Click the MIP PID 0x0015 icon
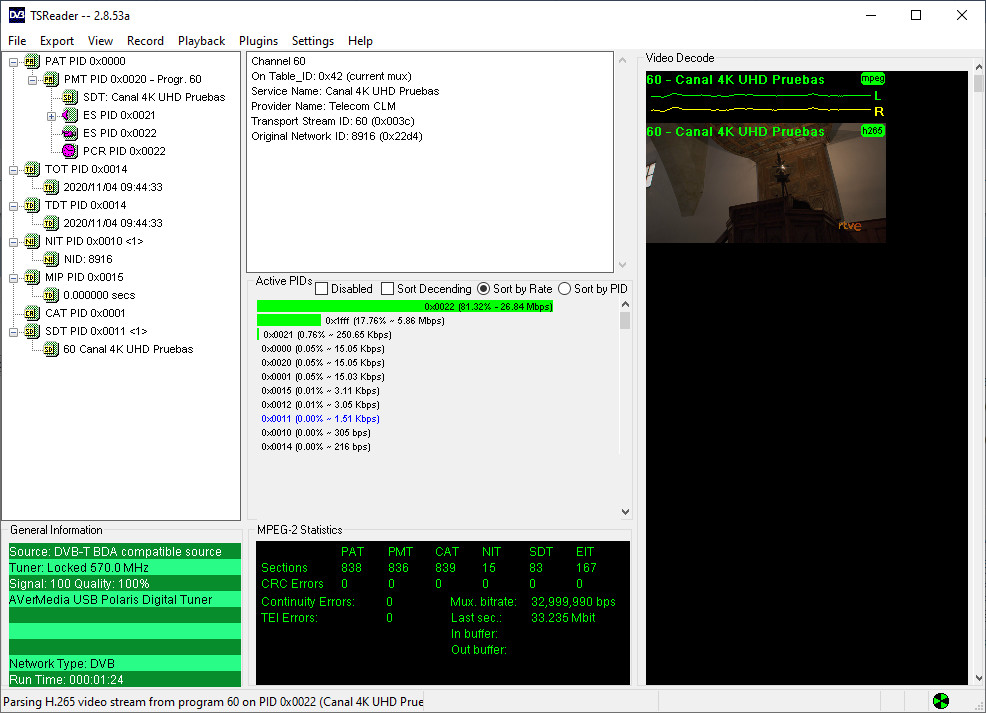The height and width of the screenshot is (713, 986). [31, 277]
